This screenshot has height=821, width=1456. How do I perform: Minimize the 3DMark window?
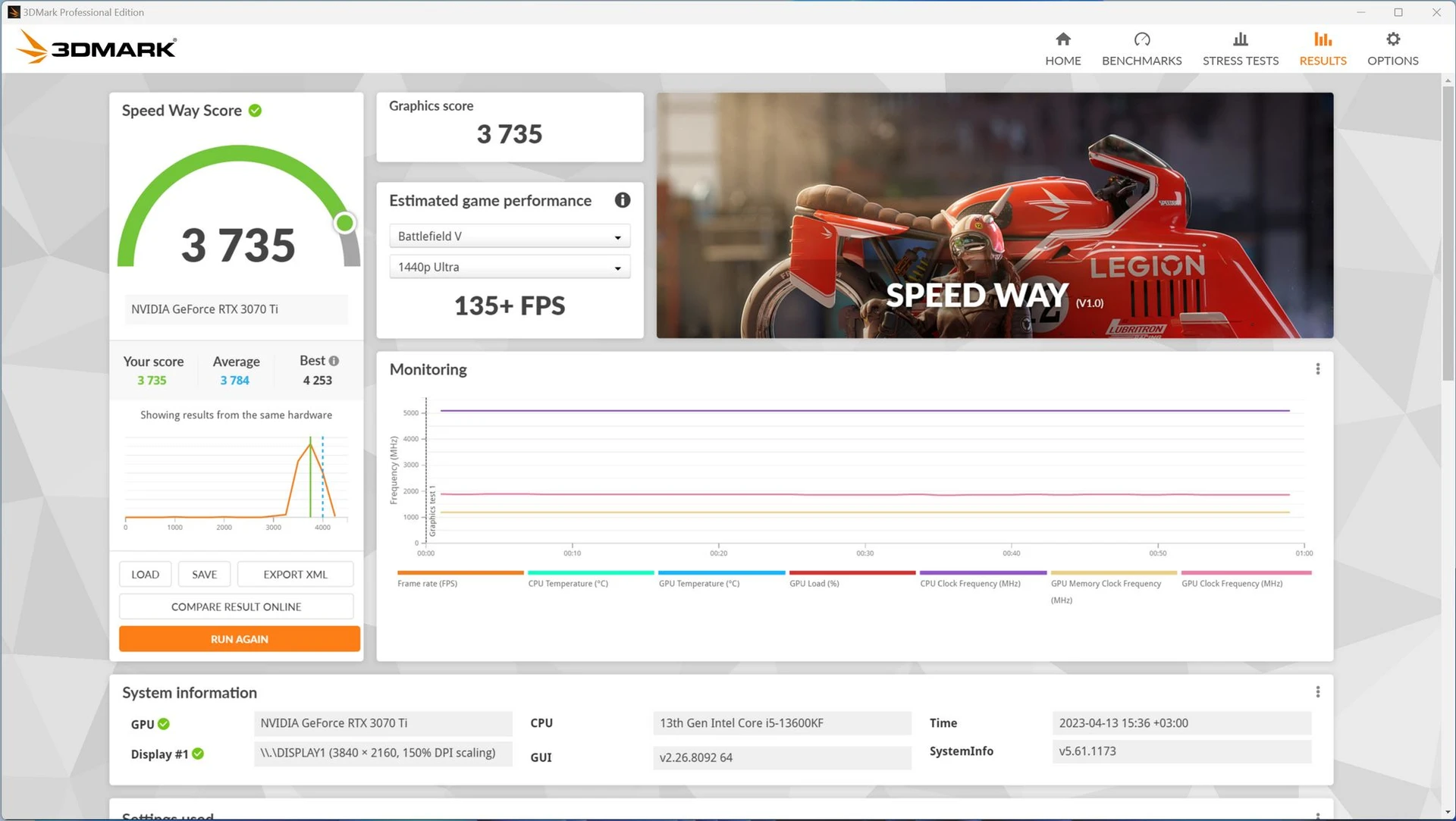1360,12
